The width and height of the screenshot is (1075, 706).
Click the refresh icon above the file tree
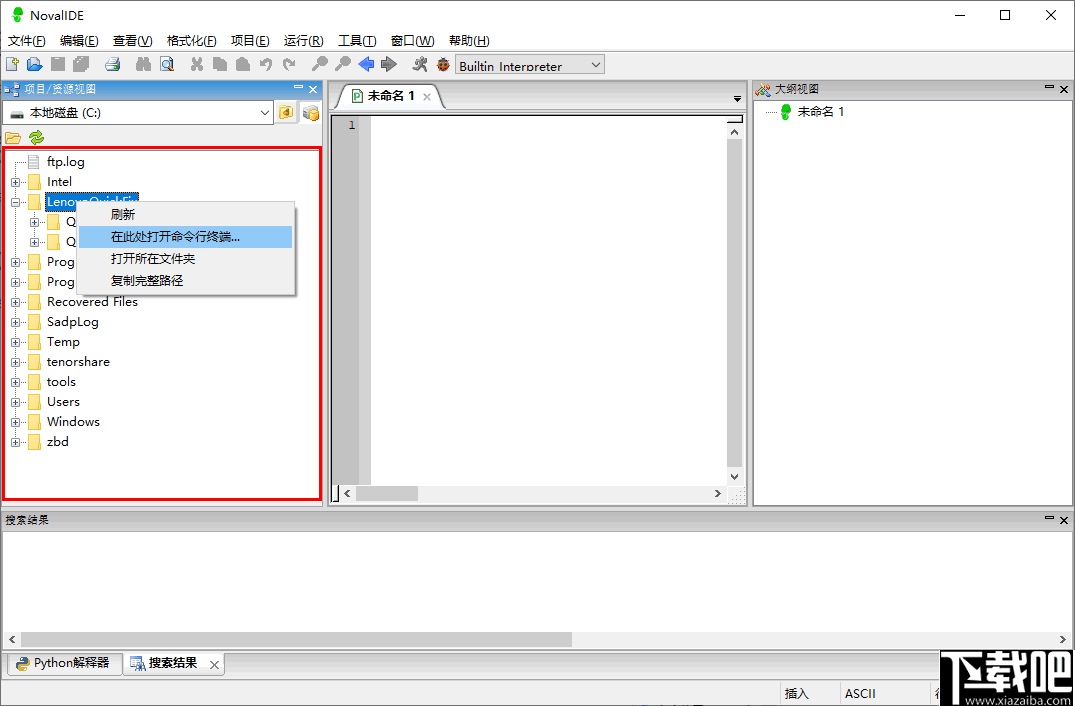[x=36, y=137]
